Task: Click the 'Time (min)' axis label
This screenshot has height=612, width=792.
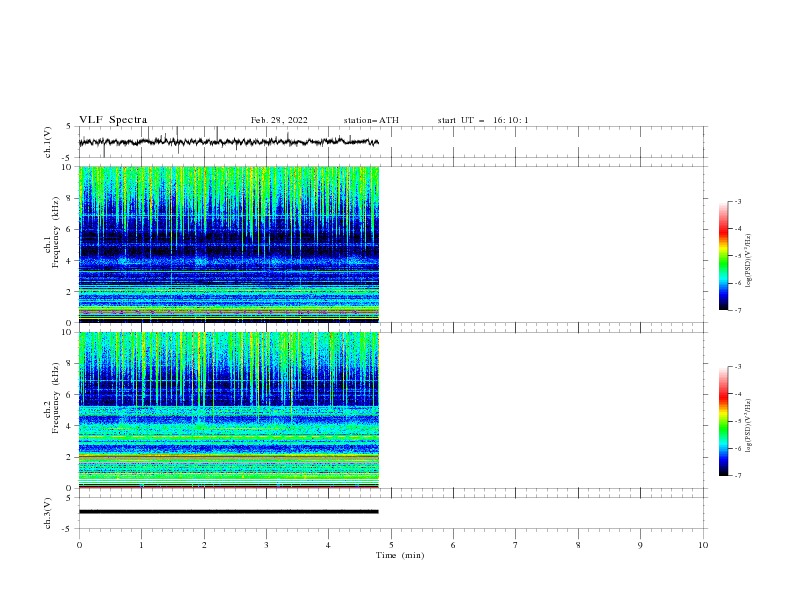Action: point(400,555)
